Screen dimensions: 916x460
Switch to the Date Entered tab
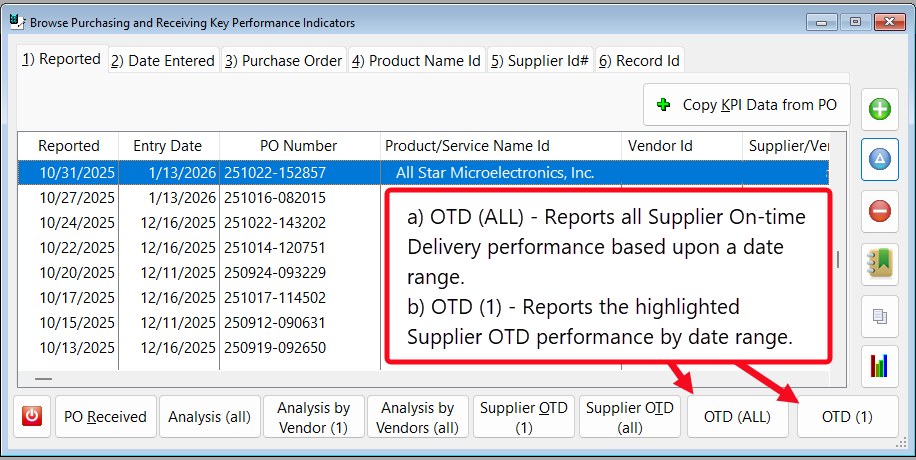(163, 61)
